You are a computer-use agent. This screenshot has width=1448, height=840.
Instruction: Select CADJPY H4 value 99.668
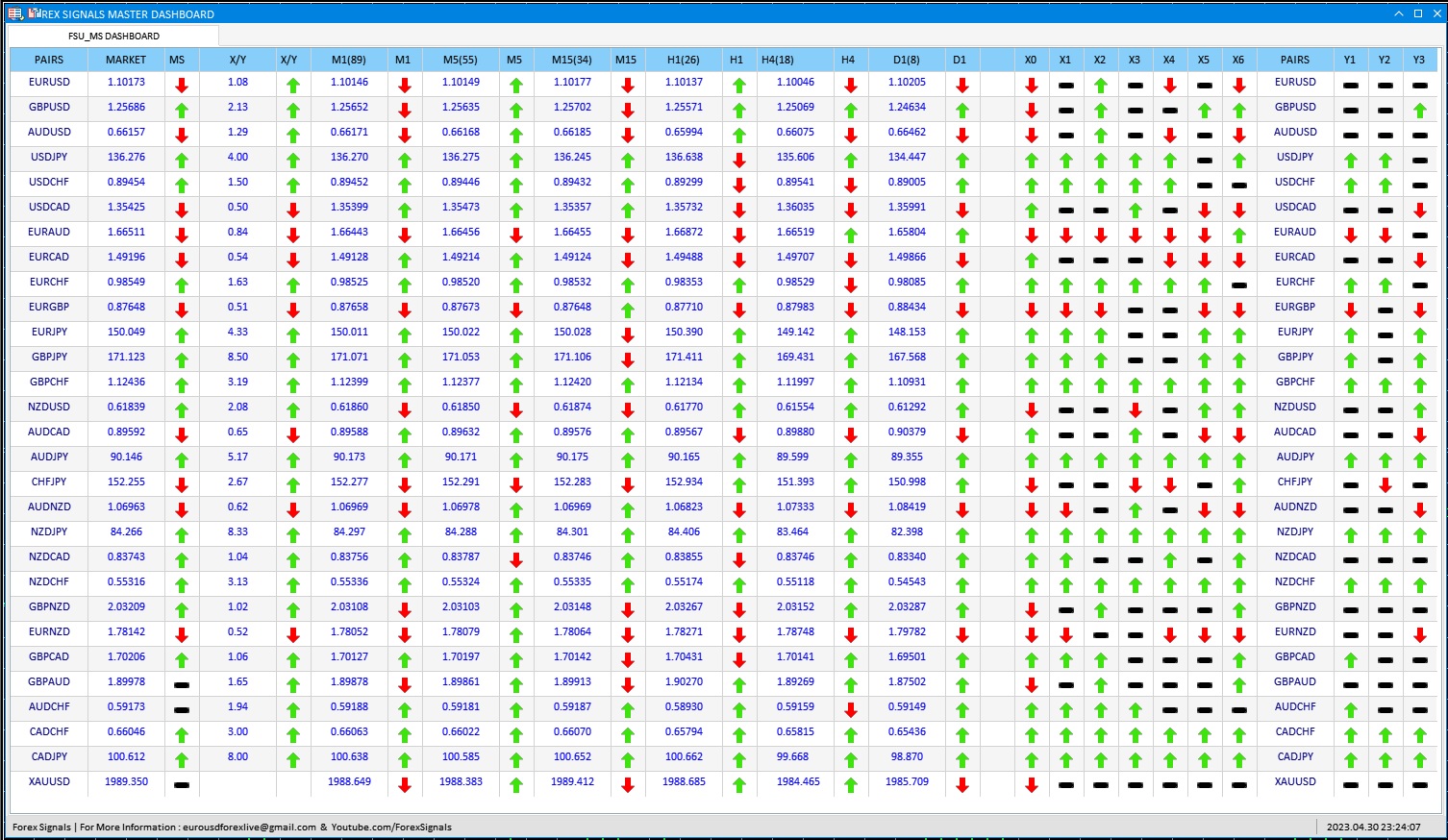point(792,757)
